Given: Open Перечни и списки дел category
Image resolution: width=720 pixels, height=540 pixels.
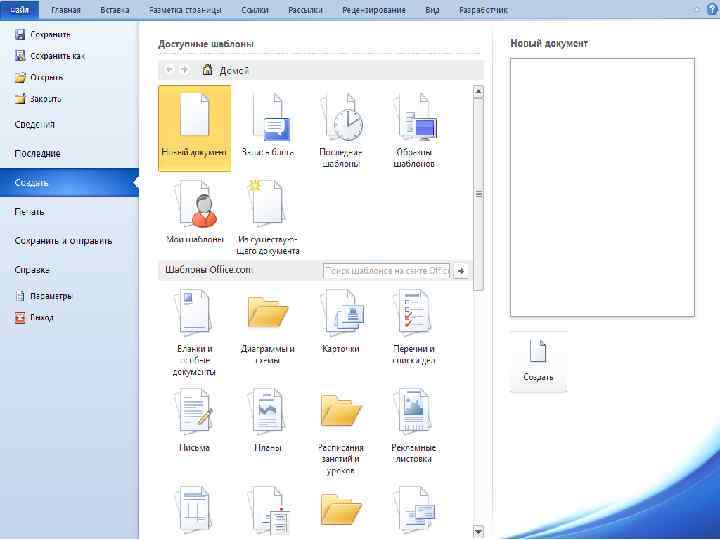Looking at the screenshot, I should (x=414, y=327).
